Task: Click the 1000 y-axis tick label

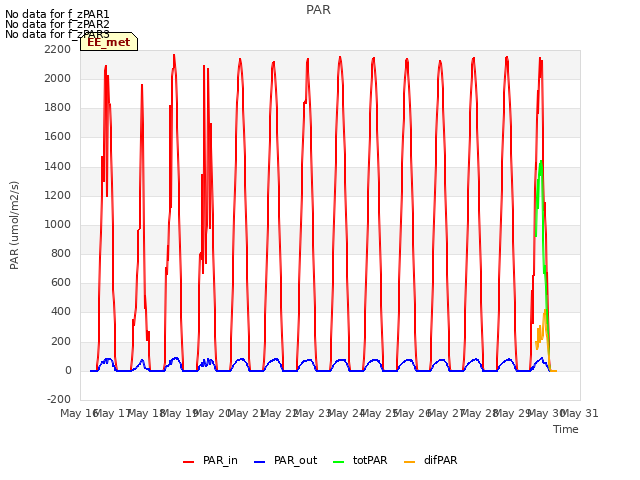Action: pyautogui.click(x=58, y=224)
